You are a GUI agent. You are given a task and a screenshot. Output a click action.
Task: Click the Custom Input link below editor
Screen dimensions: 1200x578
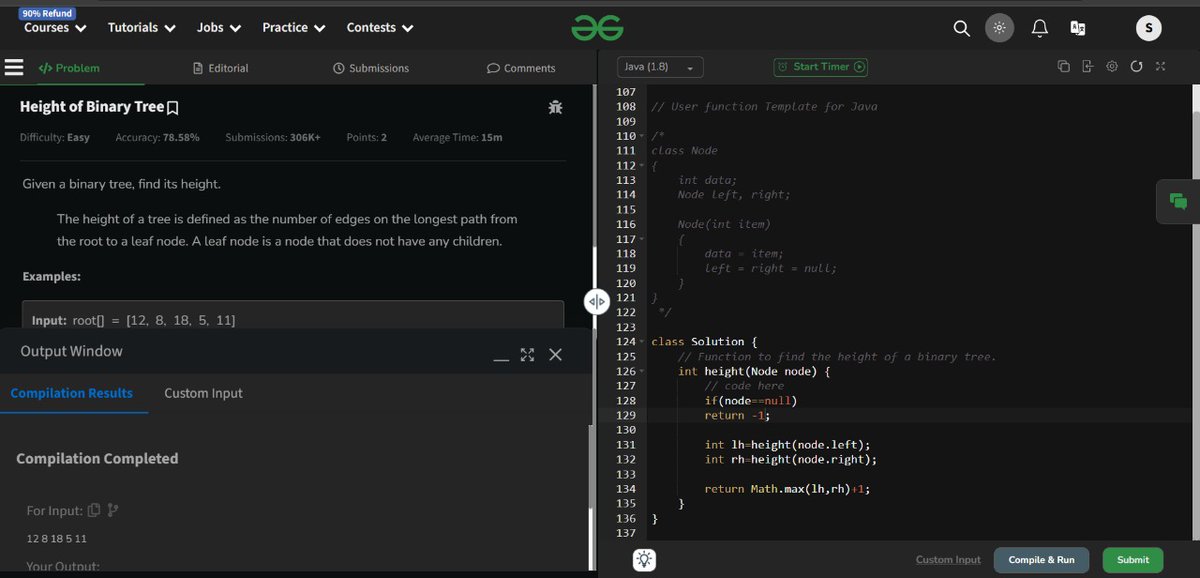tap(948, 560)
